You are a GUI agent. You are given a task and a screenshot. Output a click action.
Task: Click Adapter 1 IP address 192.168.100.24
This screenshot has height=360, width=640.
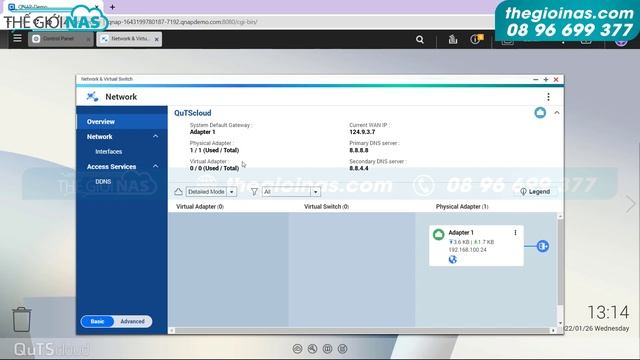click(x=468, y=250)
